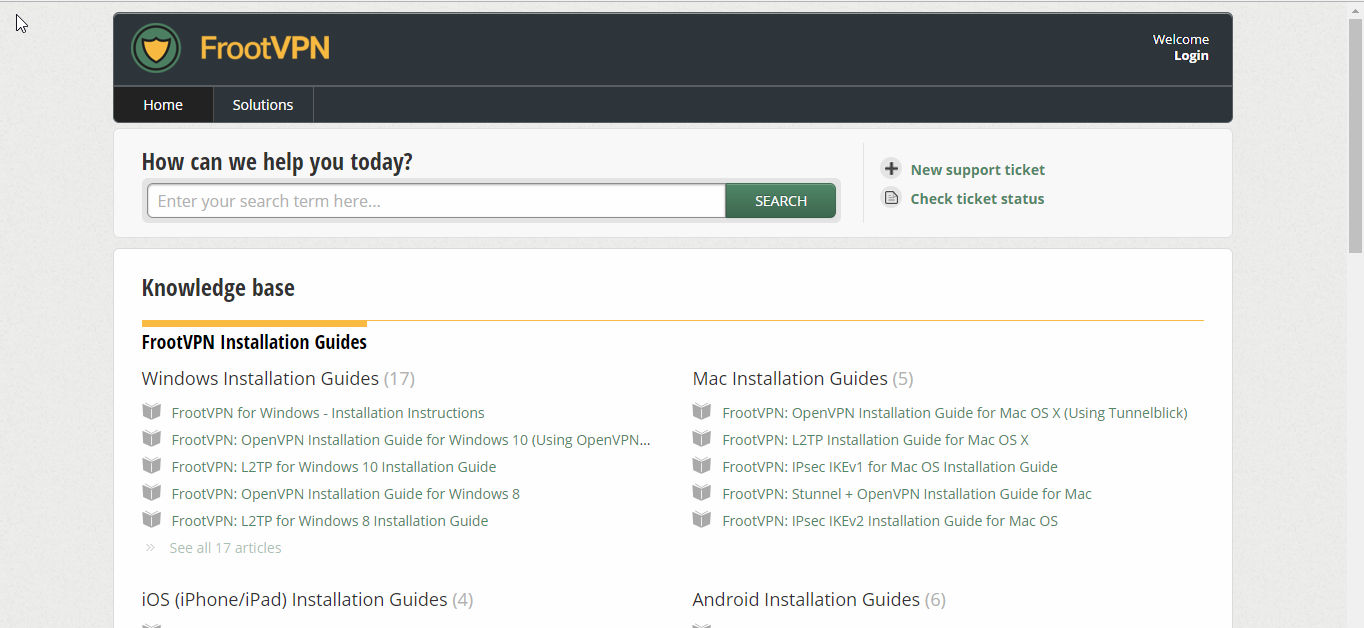Open Android Installation Guides category
This screenshot has width=1364, height=628.
(x=806, y=599)
